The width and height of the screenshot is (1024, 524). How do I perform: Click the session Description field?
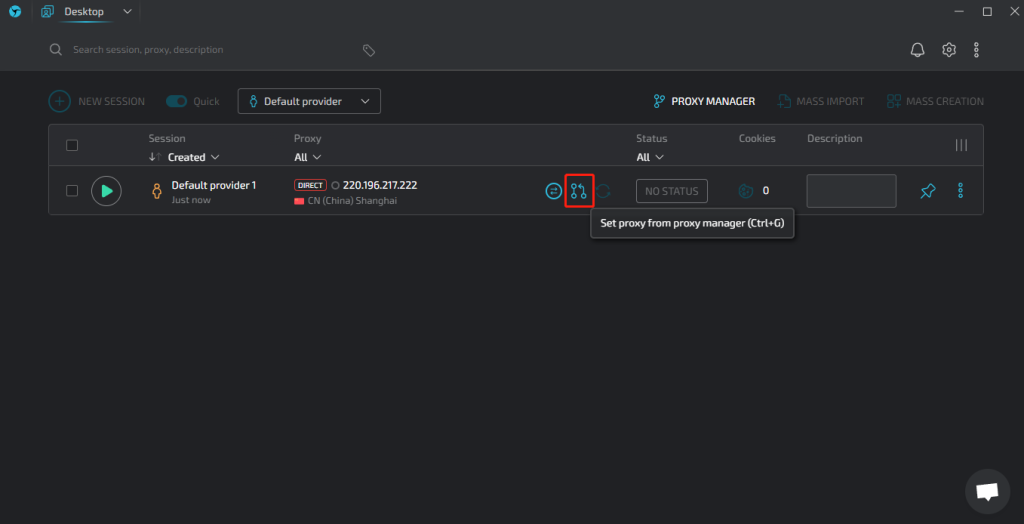[x=851, y=191]
